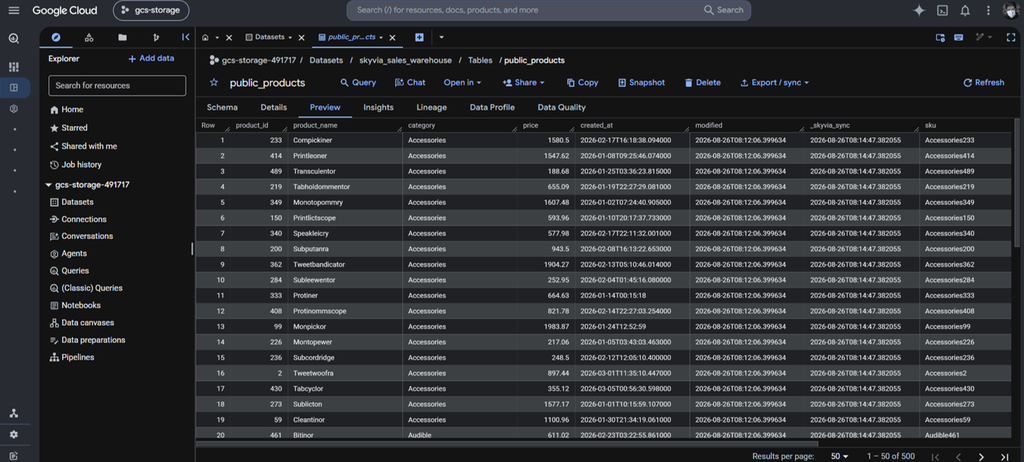Click the Chat button
The height and width of the screenshot is (462, 1024).
pyautogui.click(x=410, y=82)
